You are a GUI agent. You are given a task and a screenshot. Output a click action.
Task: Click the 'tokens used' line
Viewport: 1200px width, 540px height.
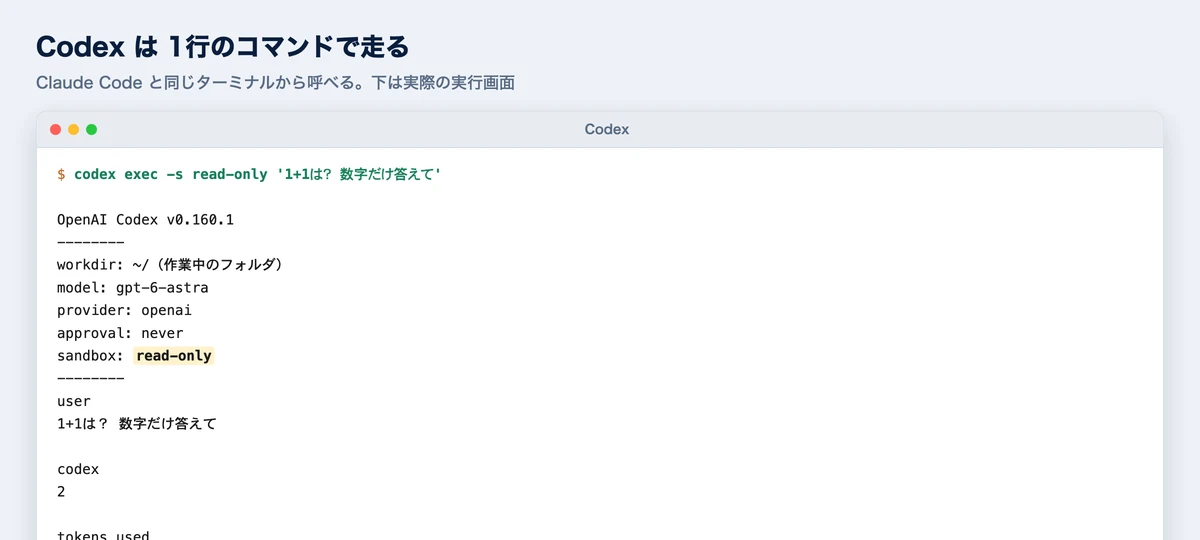tap(103, 535)
